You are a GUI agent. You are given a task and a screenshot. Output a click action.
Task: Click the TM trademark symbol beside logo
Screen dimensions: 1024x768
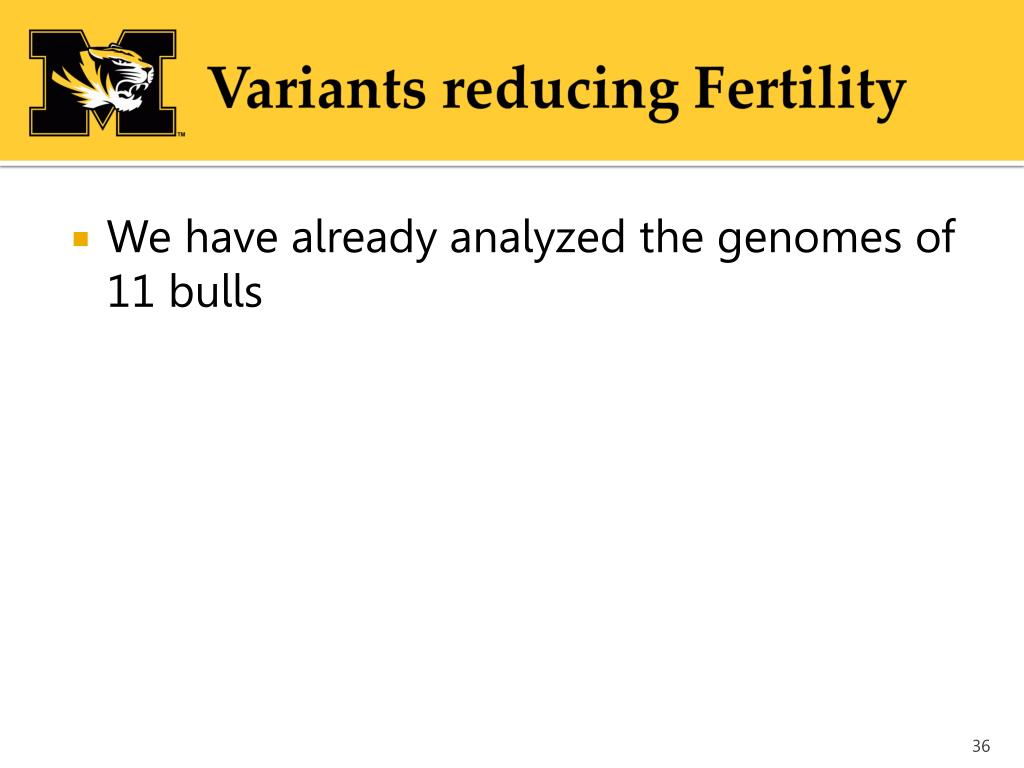tap(182, 134)
